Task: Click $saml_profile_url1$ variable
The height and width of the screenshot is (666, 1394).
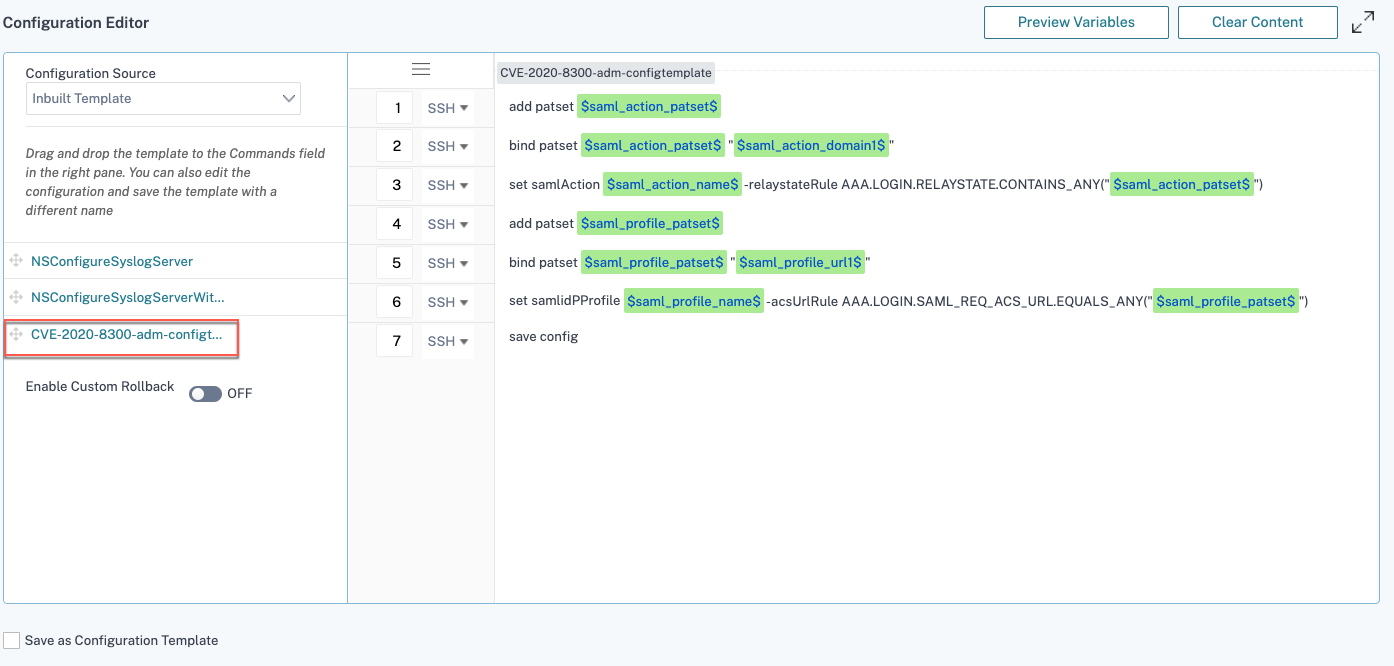Action: click(x=800, y=262)
